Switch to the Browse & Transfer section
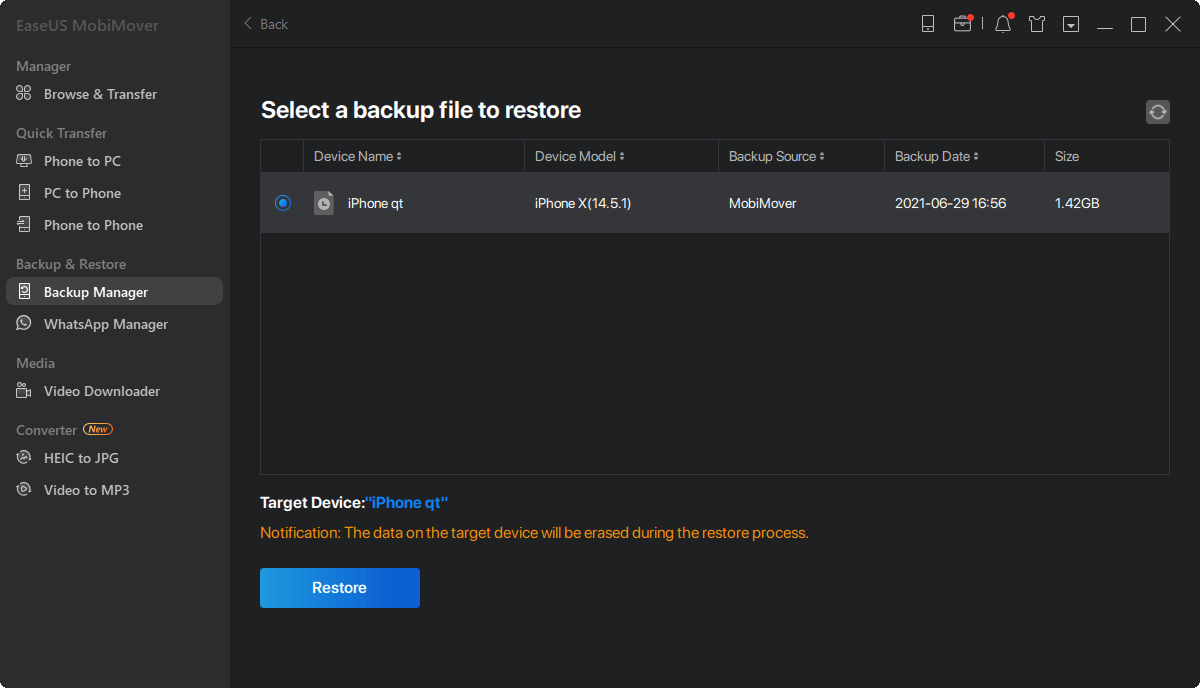Screen dimensions: 1200x688 click(100, 93)
